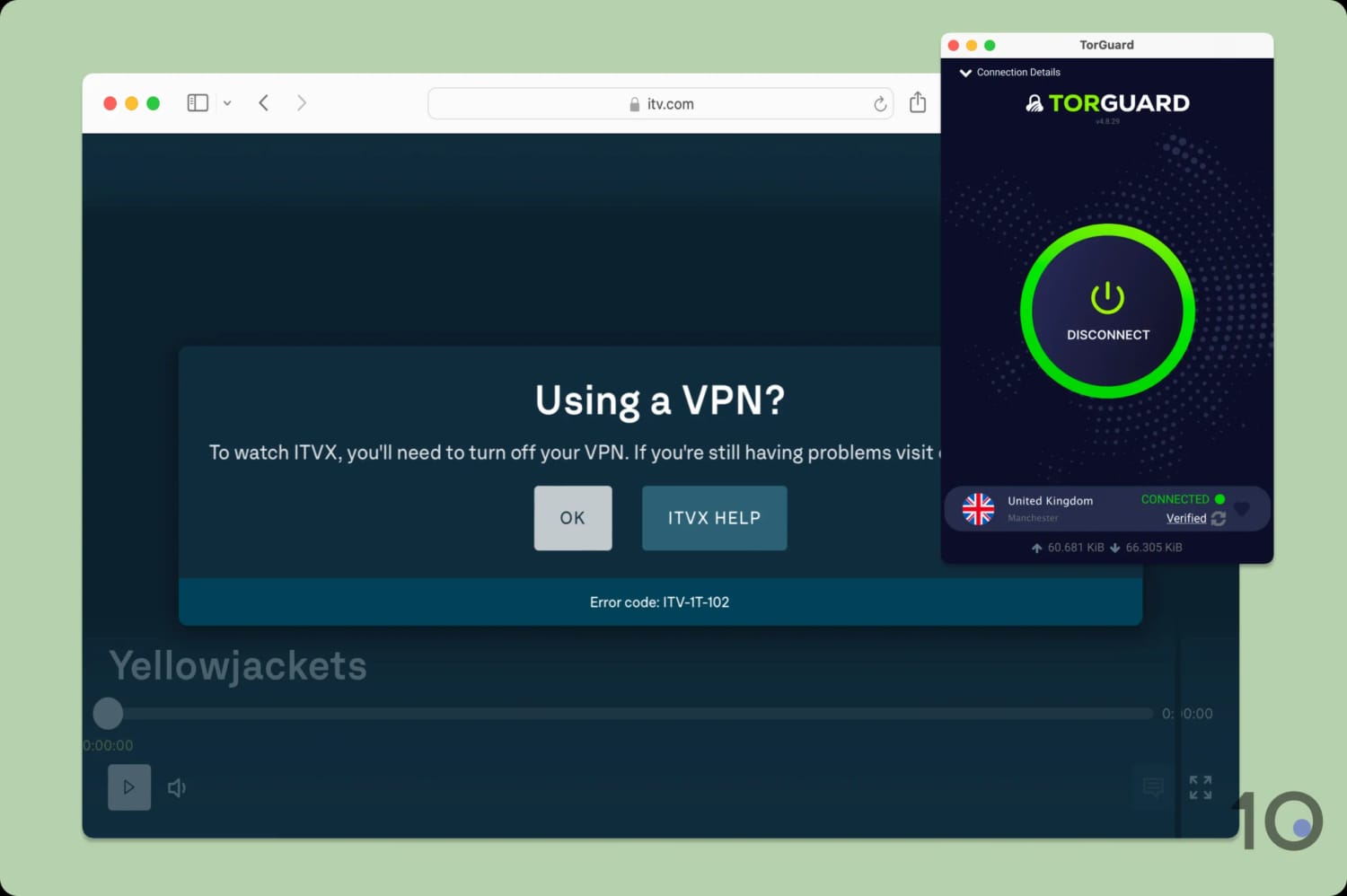
Task: Open the Verified link in TorGuard
Action: [x=1185, y=519]
